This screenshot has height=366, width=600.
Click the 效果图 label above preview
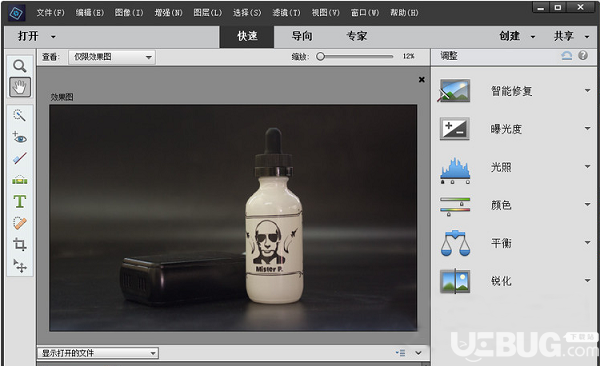62,97
